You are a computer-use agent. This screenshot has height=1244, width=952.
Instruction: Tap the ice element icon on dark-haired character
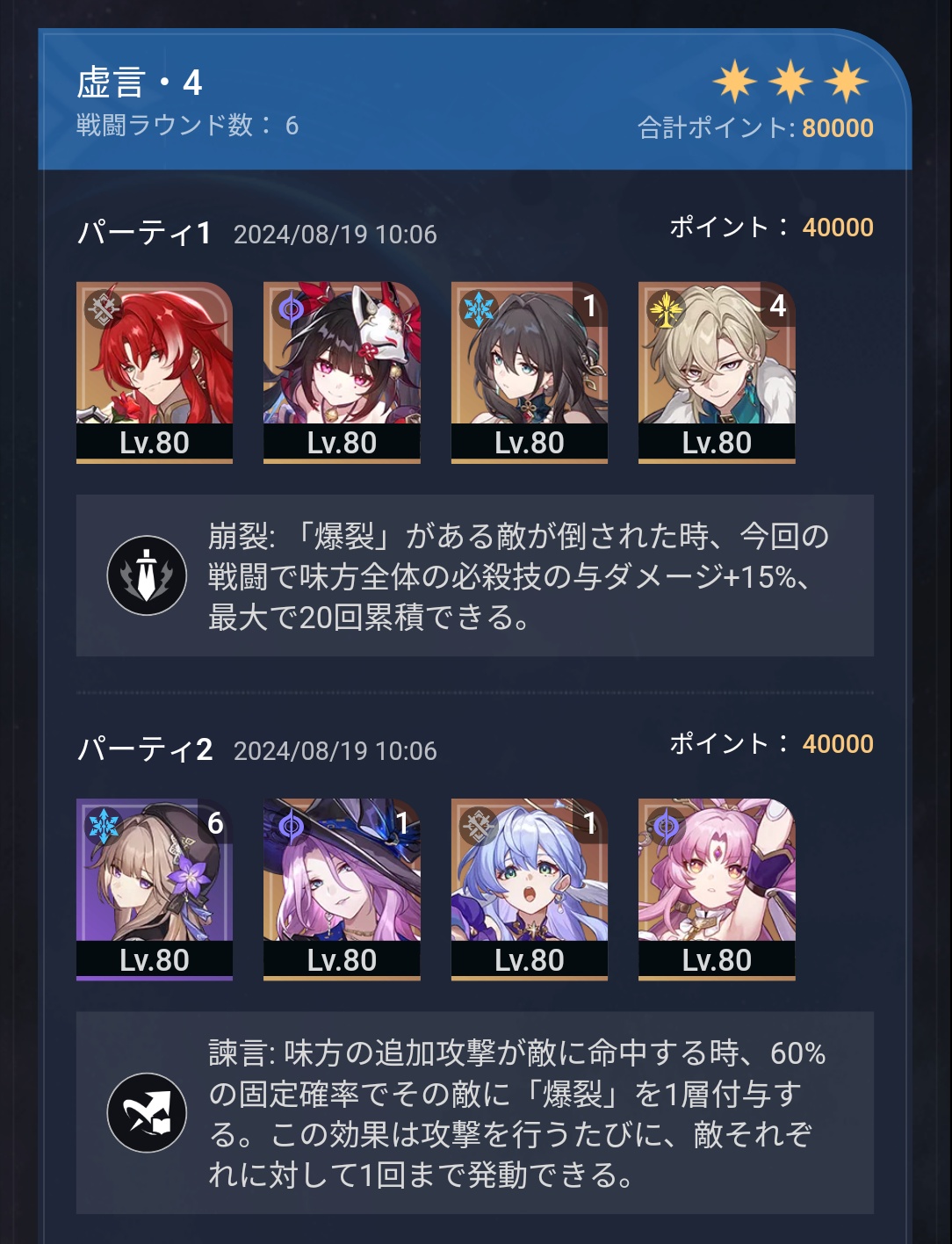[479, 309]
